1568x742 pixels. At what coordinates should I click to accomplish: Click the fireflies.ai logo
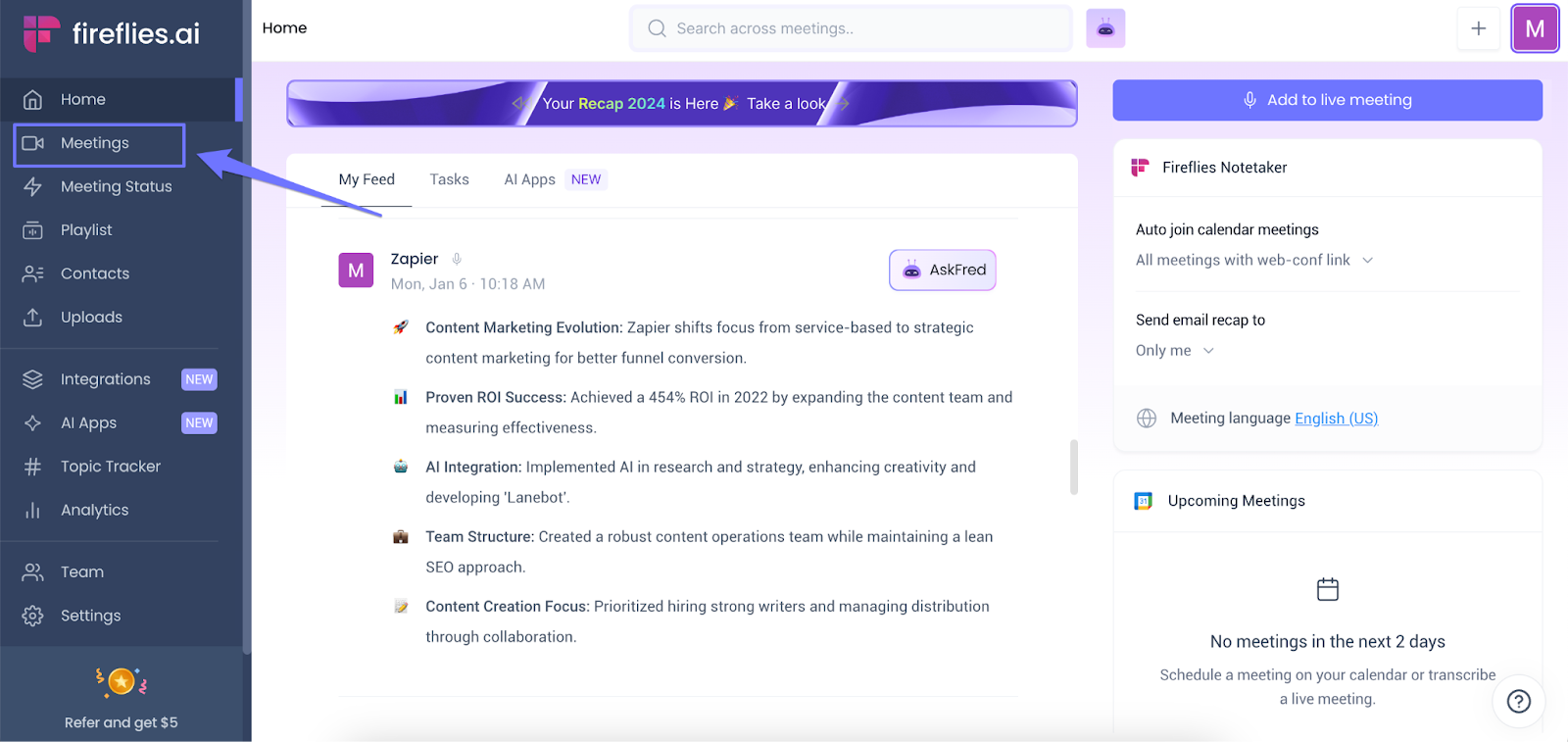[112, 33]
